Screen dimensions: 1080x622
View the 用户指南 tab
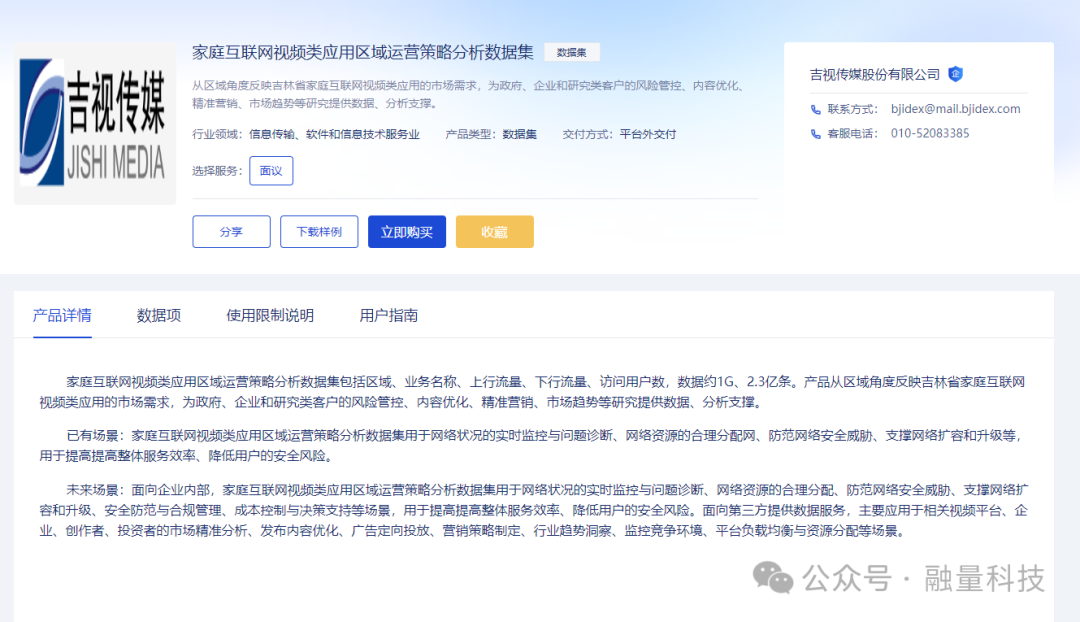point(390,314)
